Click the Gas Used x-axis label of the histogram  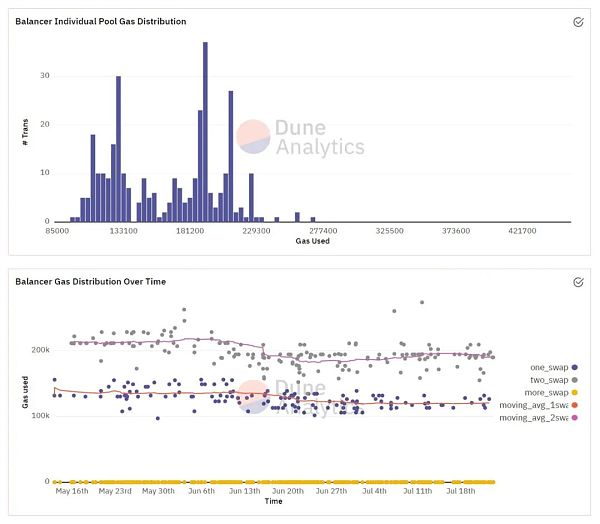pyautogui.click(x=313, y=241)
